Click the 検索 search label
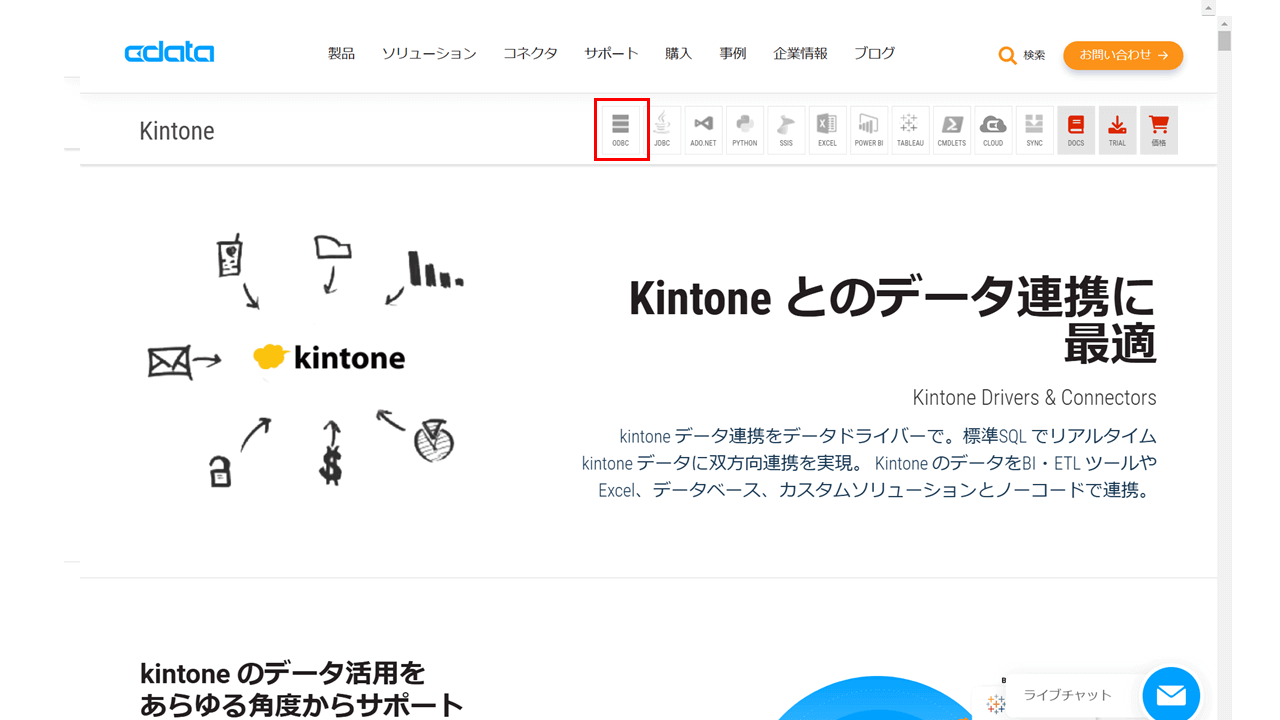This screenshot has width=1280, height=720. (x=1034, y=55)
